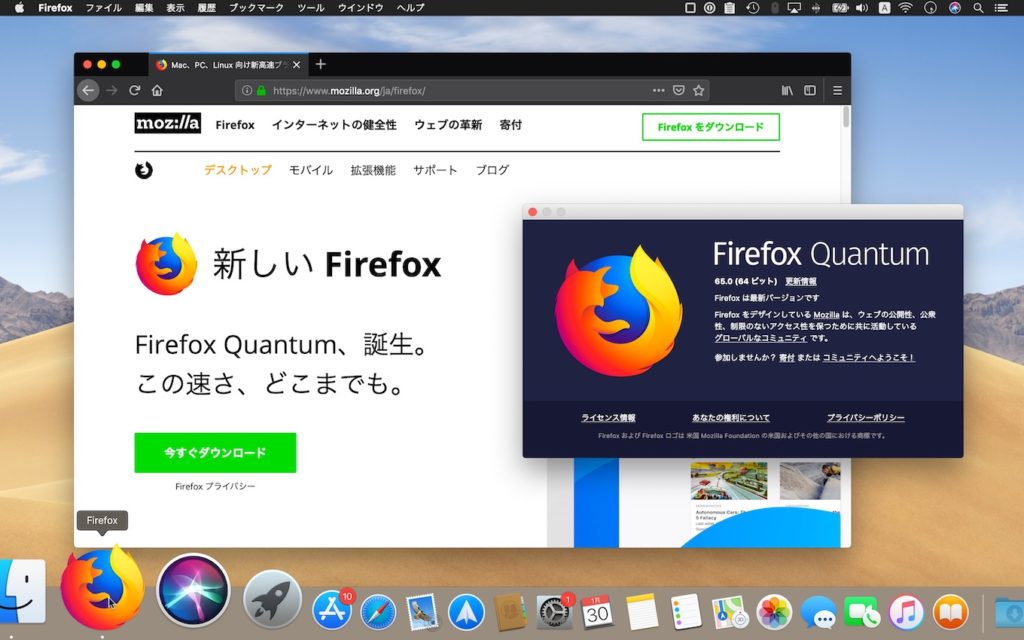The image size is (1024, 640).
Task: Open Firefox in the page navigation
Action: click(x=235, y=125)
